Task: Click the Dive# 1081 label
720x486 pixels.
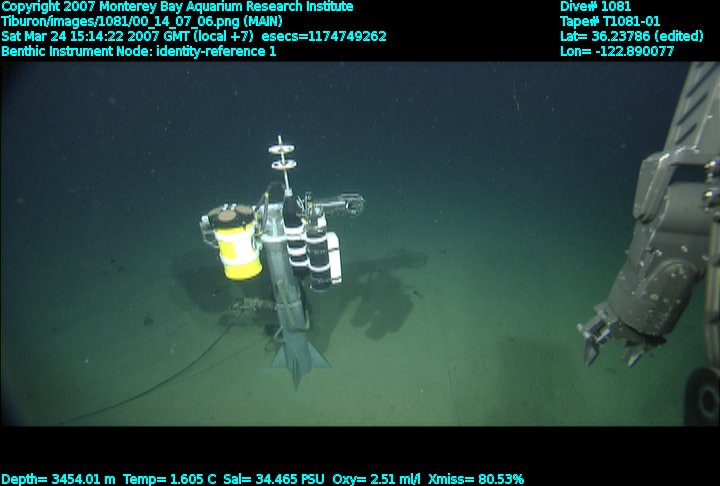Action: coord(596,6)
